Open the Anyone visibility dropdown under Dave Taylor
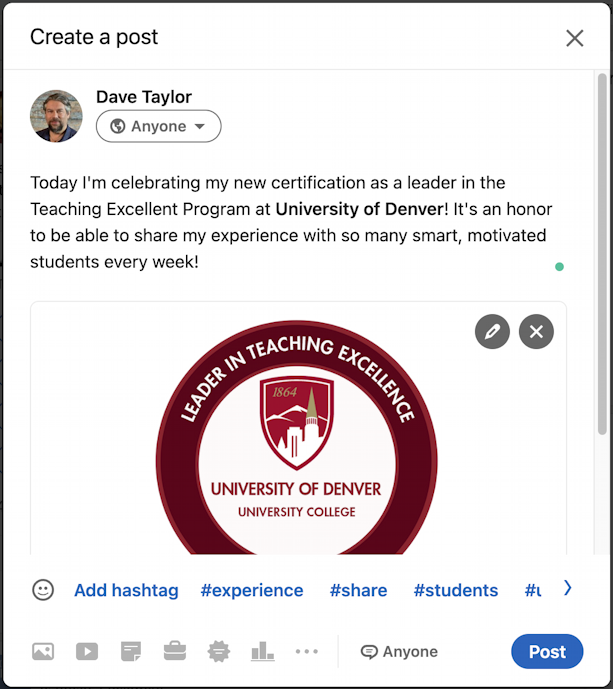The height and width of the screenshot is (689, 613). 159,126
